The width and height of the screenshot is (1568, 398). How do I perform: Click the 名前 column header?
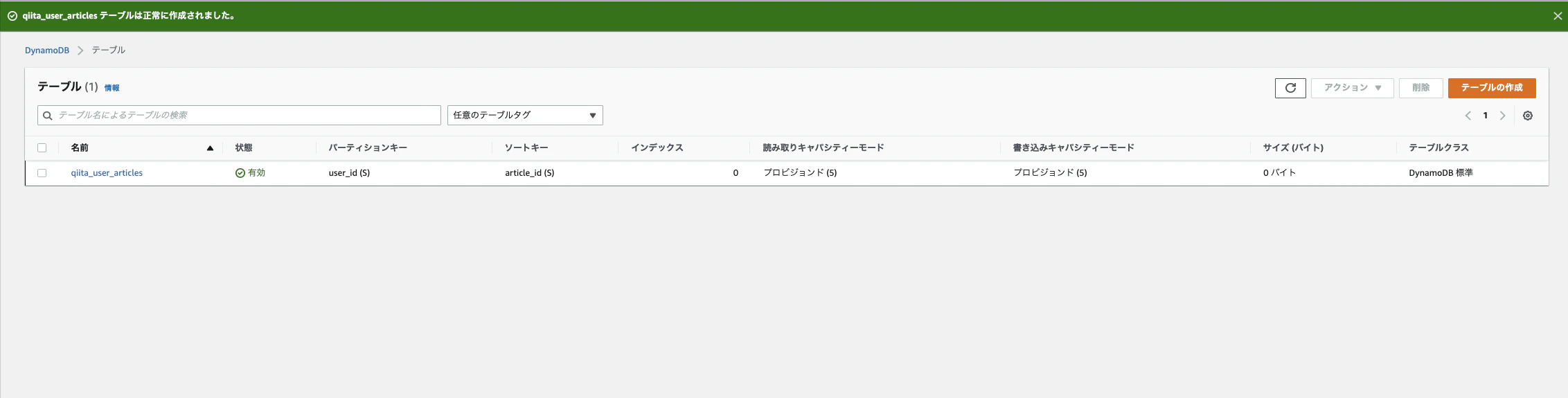pos(80,147)
